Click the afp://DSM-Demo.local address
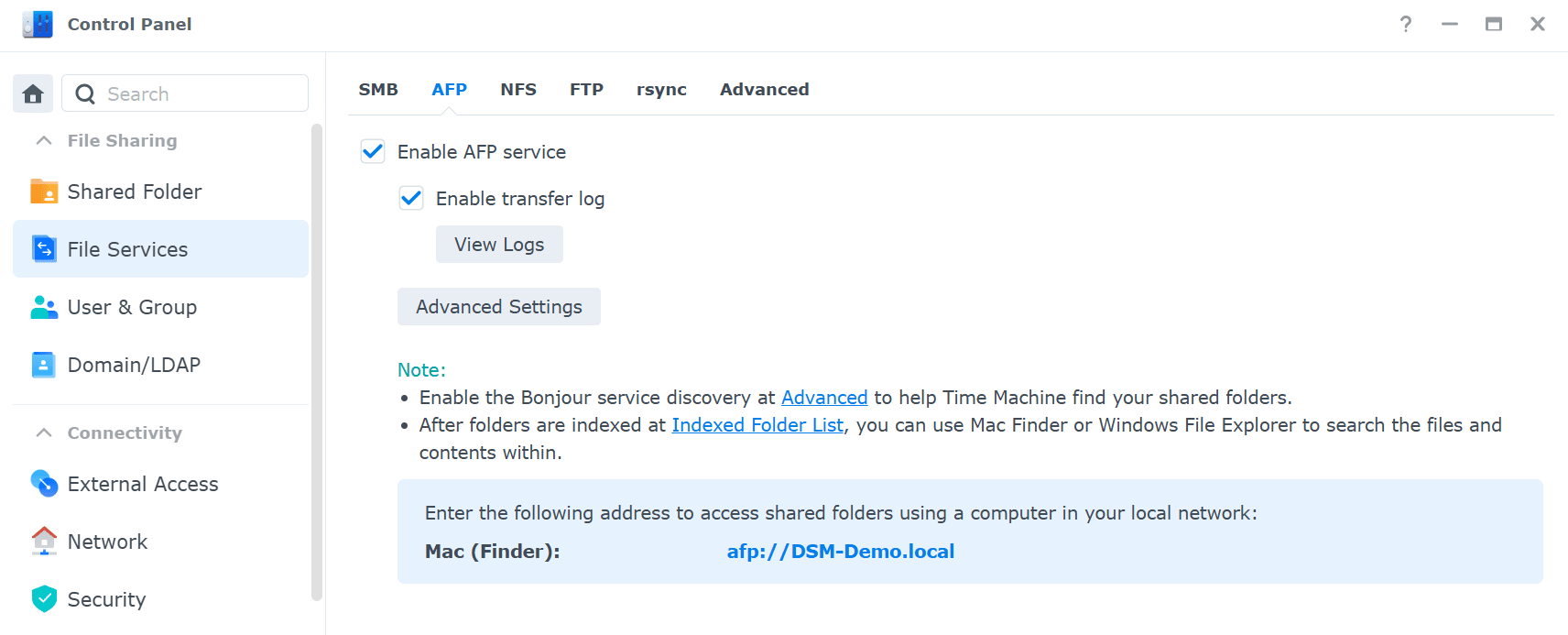This screenshot has height=635, width=1568. (841, 552)
